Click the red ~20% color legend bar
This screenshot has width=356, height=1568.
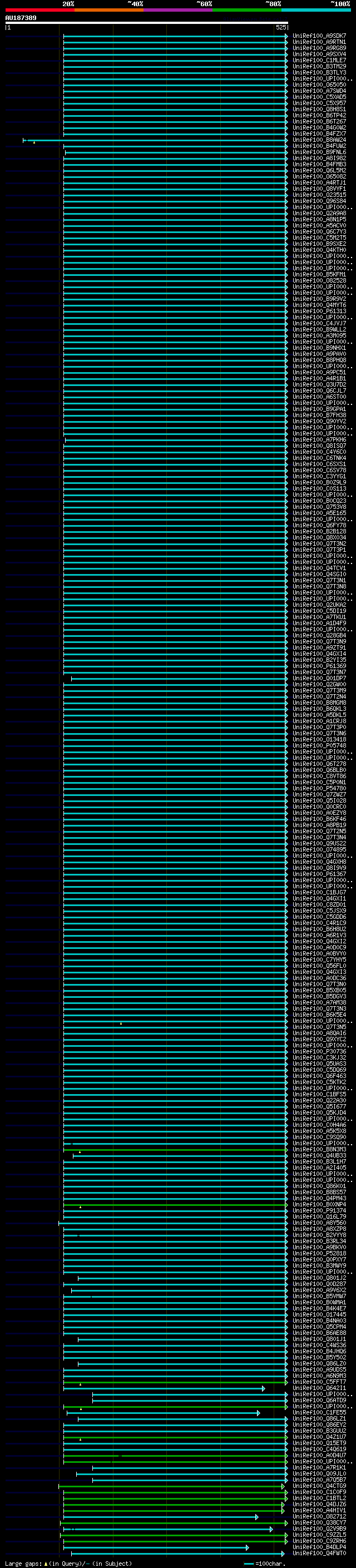pyautogui.click(x=39, y=10)
